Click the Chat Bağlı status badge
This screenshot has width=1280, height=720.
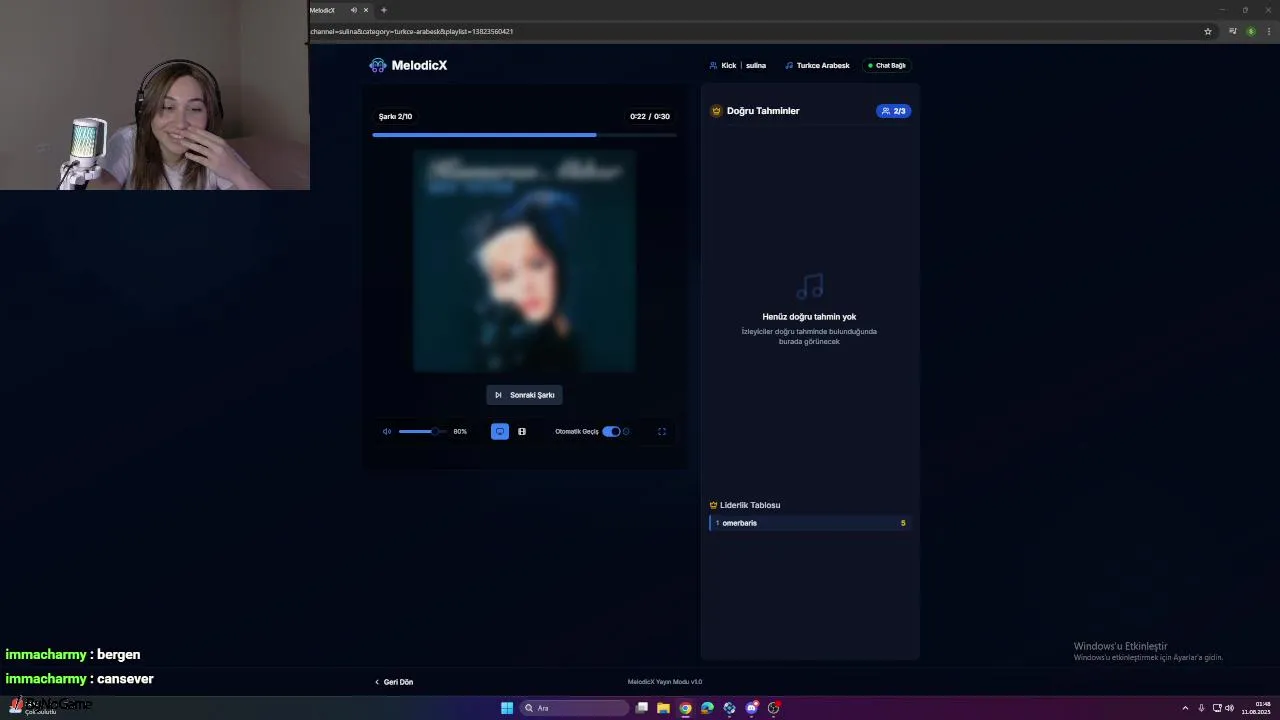[x=887, y=65]
